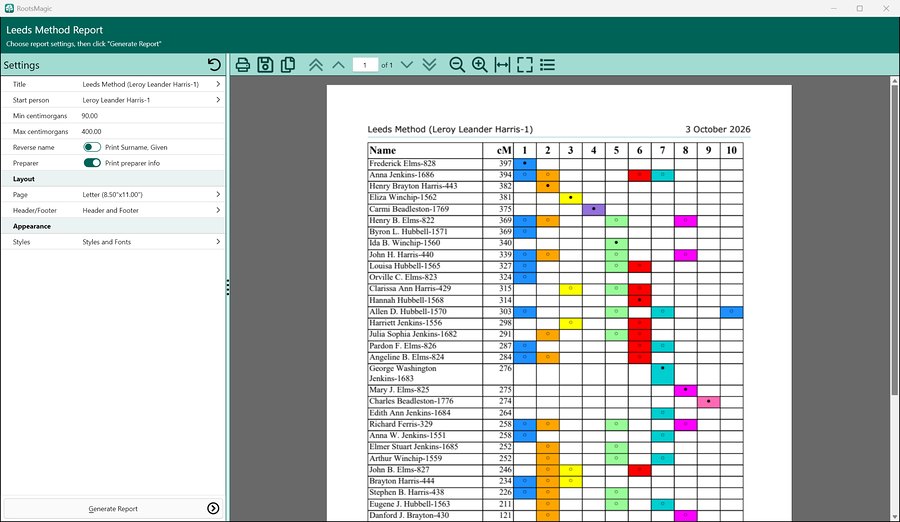This screenshot has height=522, width=900.
Task: Zoom in with the plus magnifier
Action: coord(479,65)
